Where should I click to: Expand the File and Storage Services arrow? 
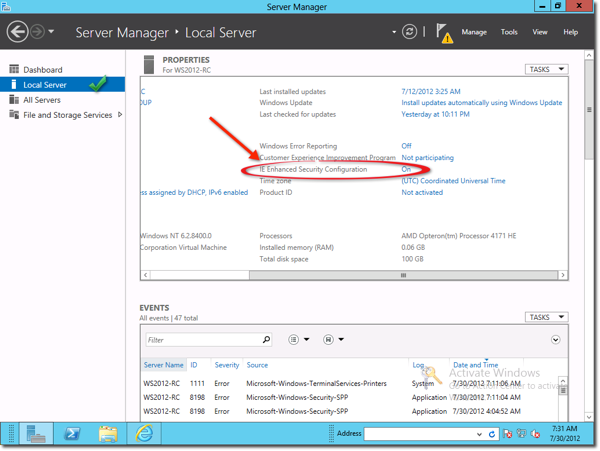[120, 114]
